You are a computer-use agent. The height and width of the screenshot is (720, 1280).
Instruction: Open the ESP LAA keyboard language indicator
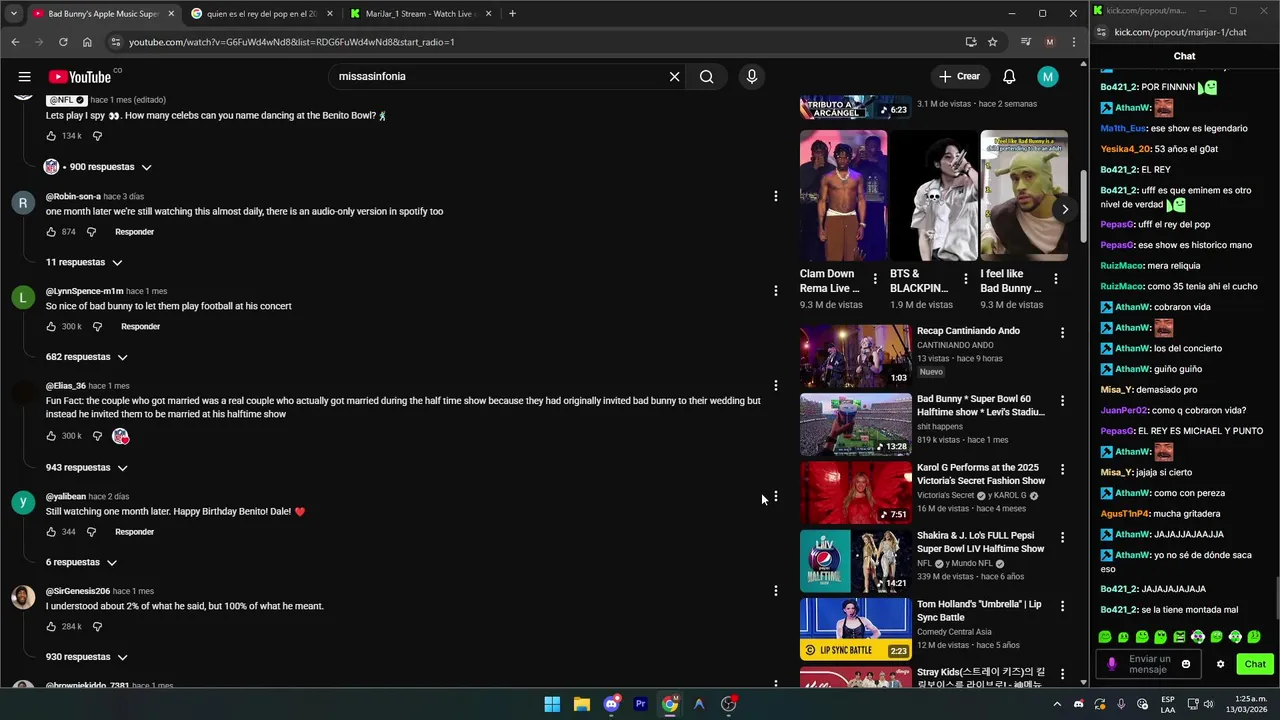pyautogui.click(x=1168, y=704)
